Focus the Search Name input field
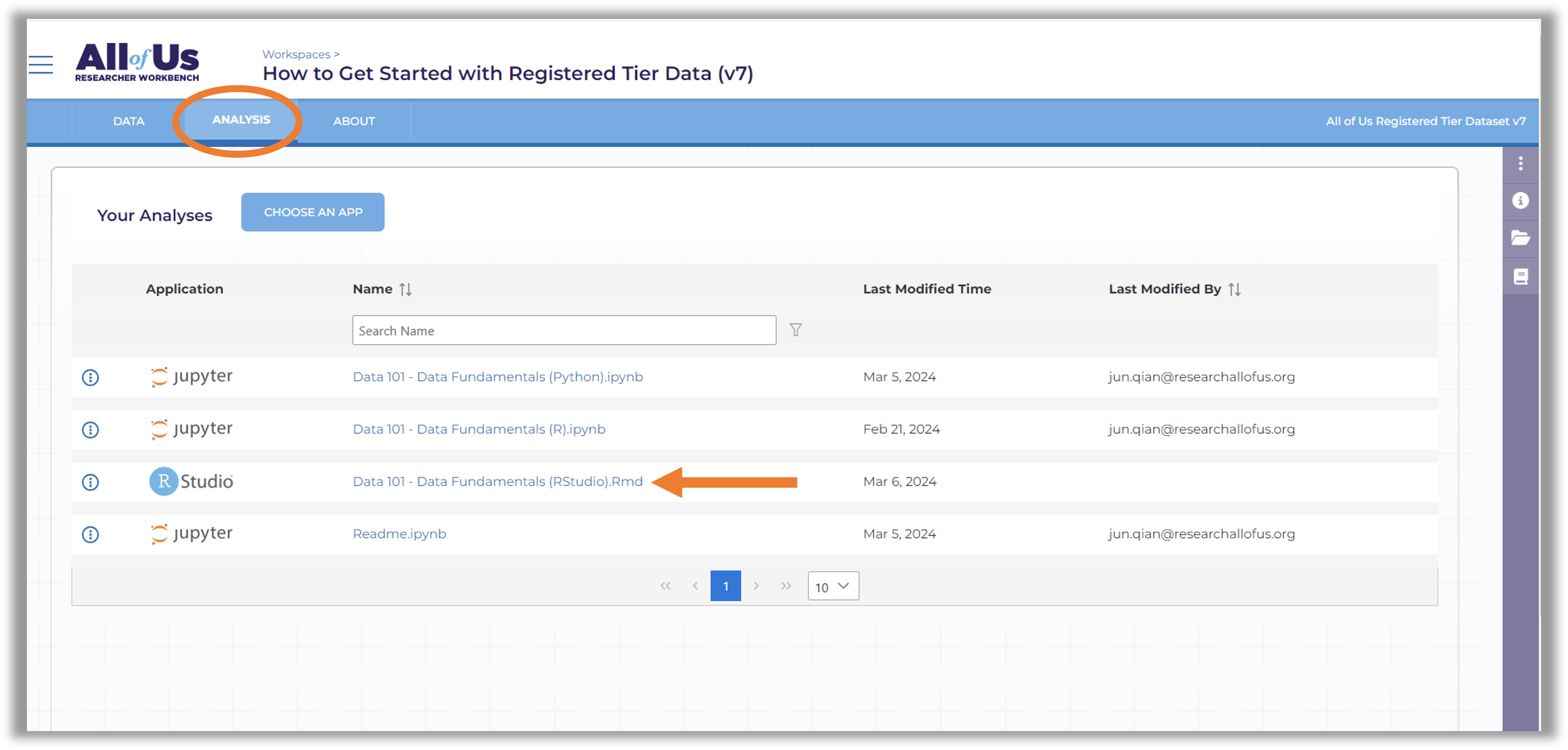The height and width of the screenshot is (750, 1568). point(564,330)
